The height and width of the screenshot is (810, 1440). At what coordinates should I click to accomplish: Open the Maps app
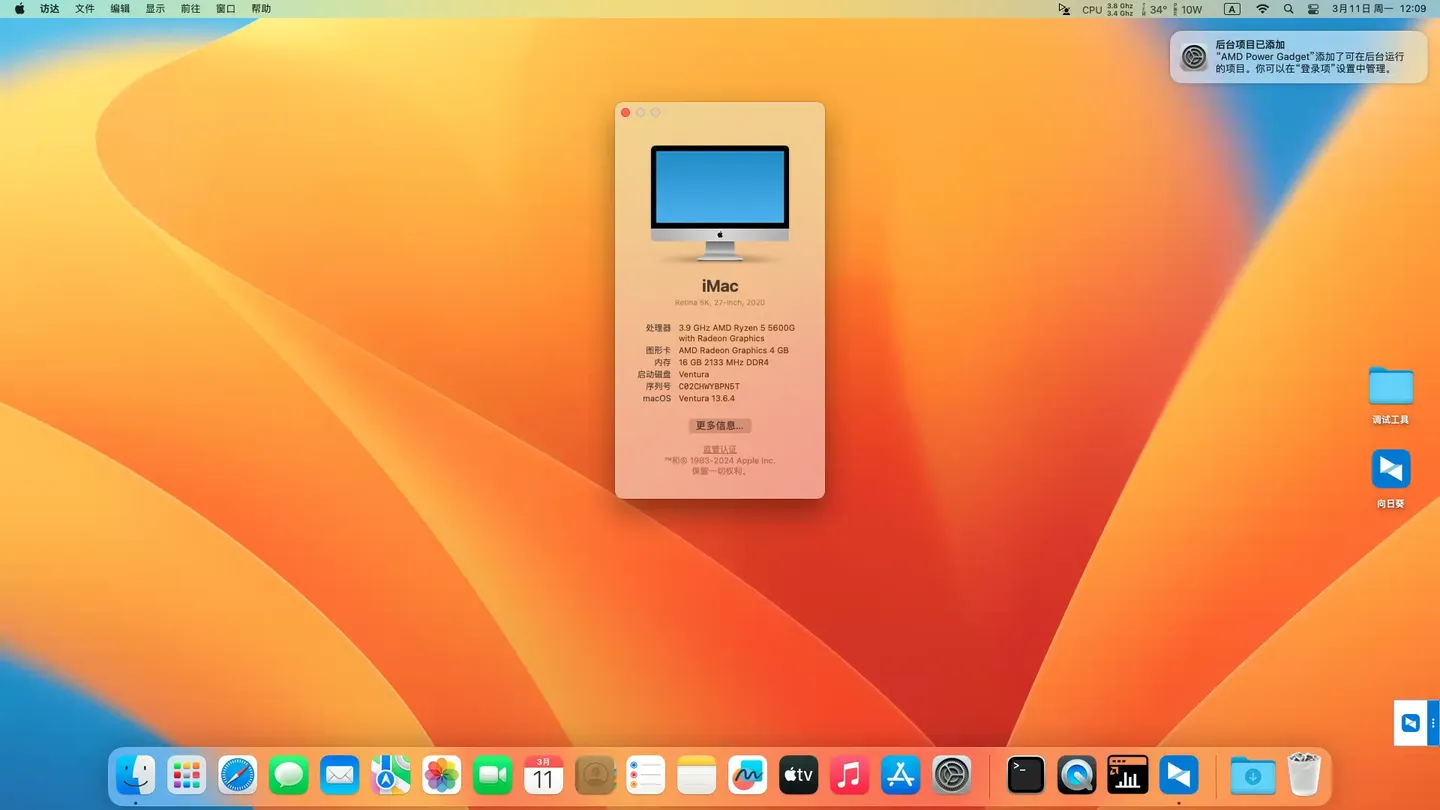point(390,775)
